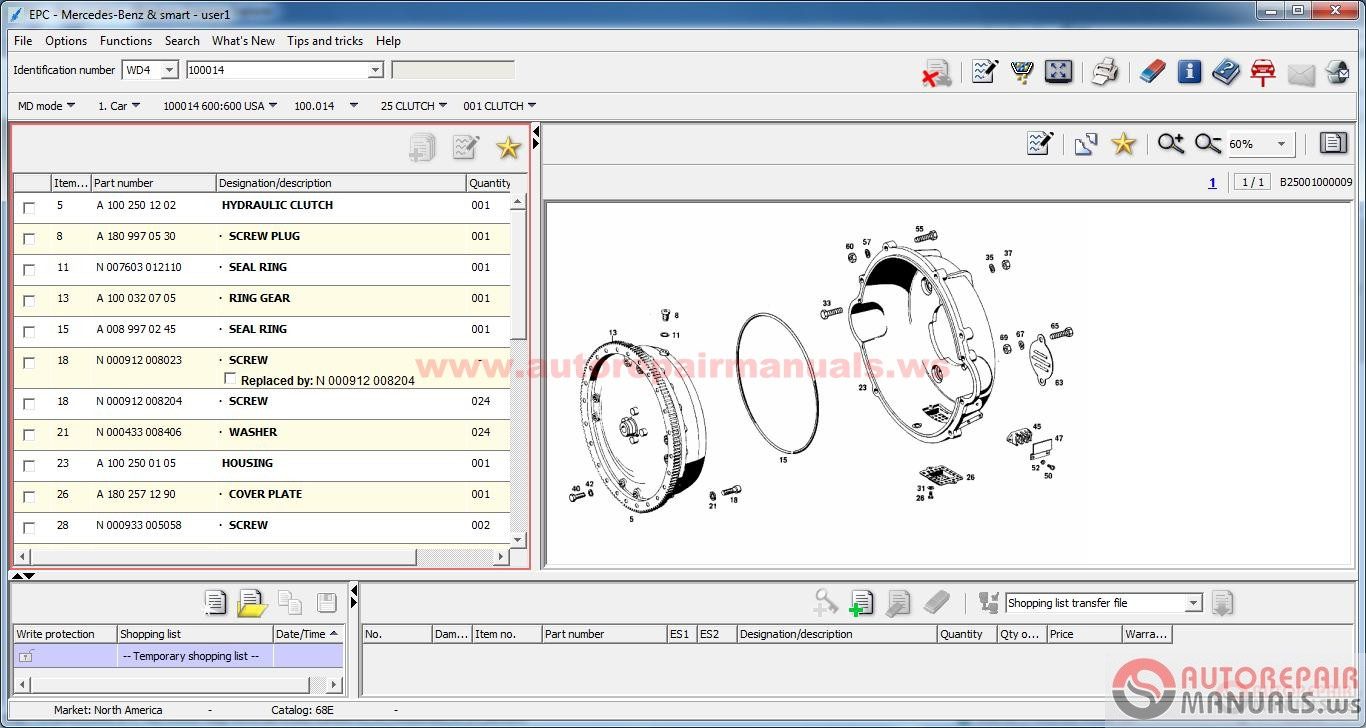Sort by the Designation/description column header
The image size is (1366, 728).
tap(341, 183)
